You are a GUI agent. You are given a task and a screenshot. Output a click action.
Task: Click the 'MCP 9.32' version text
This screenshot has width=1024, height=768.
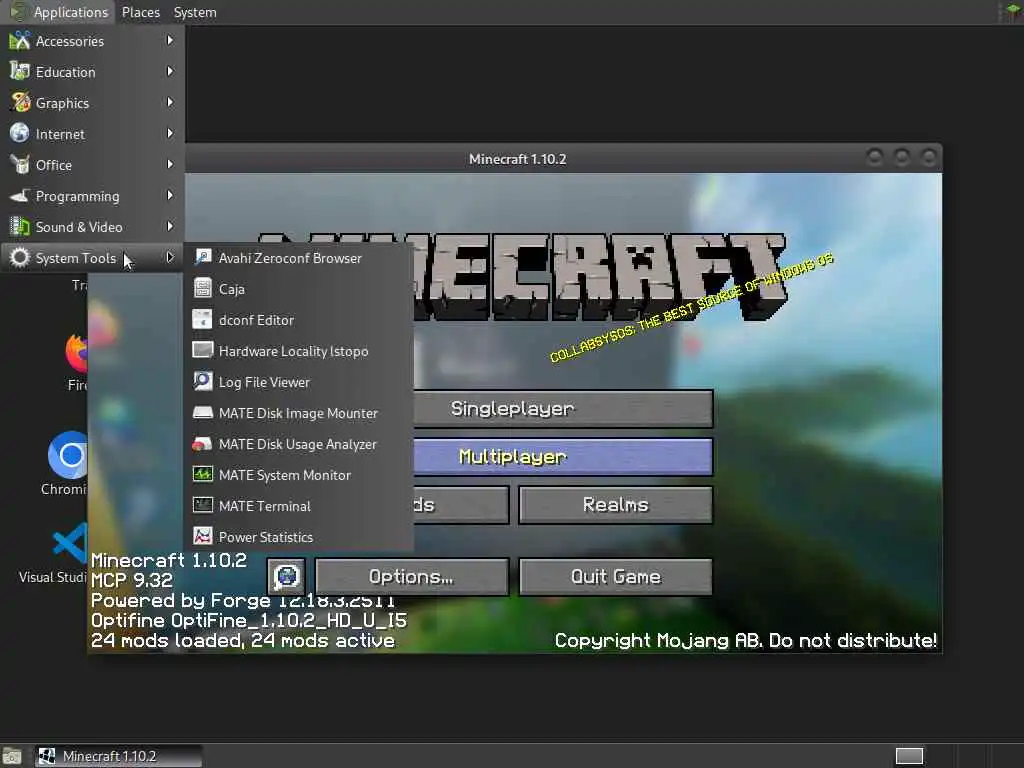coord(131,580)
